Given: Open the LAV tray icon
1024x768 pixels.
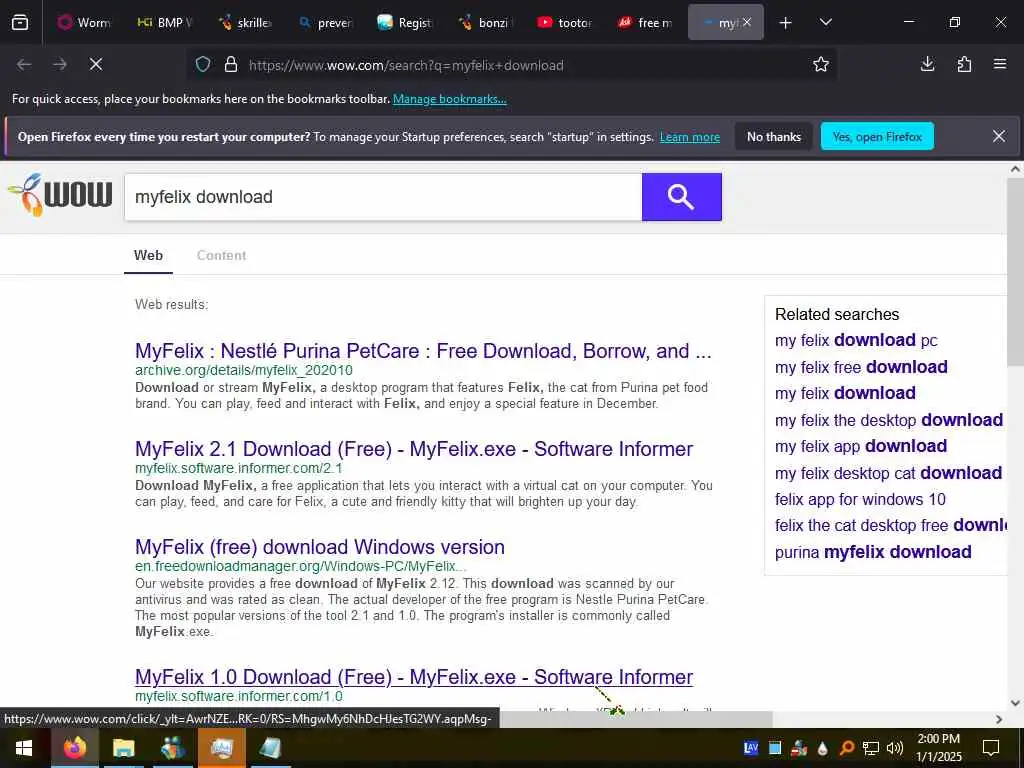Looking at the screenshot, I should (x=751, y=748).
